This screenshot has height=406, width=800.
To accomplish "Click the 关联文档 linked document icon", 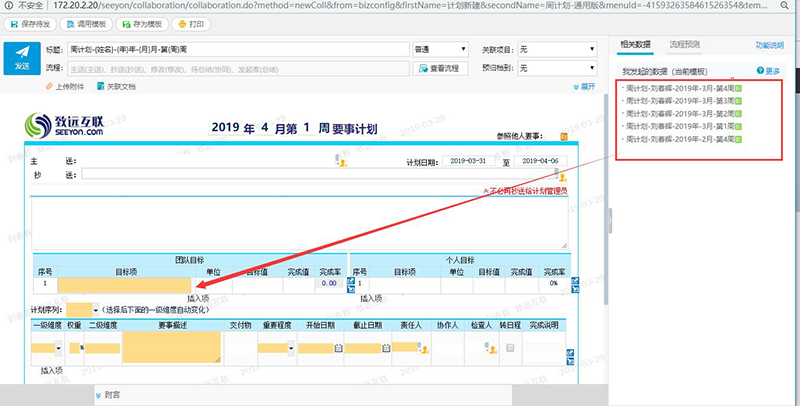I will pyautogui.click(x=100, y=87).
